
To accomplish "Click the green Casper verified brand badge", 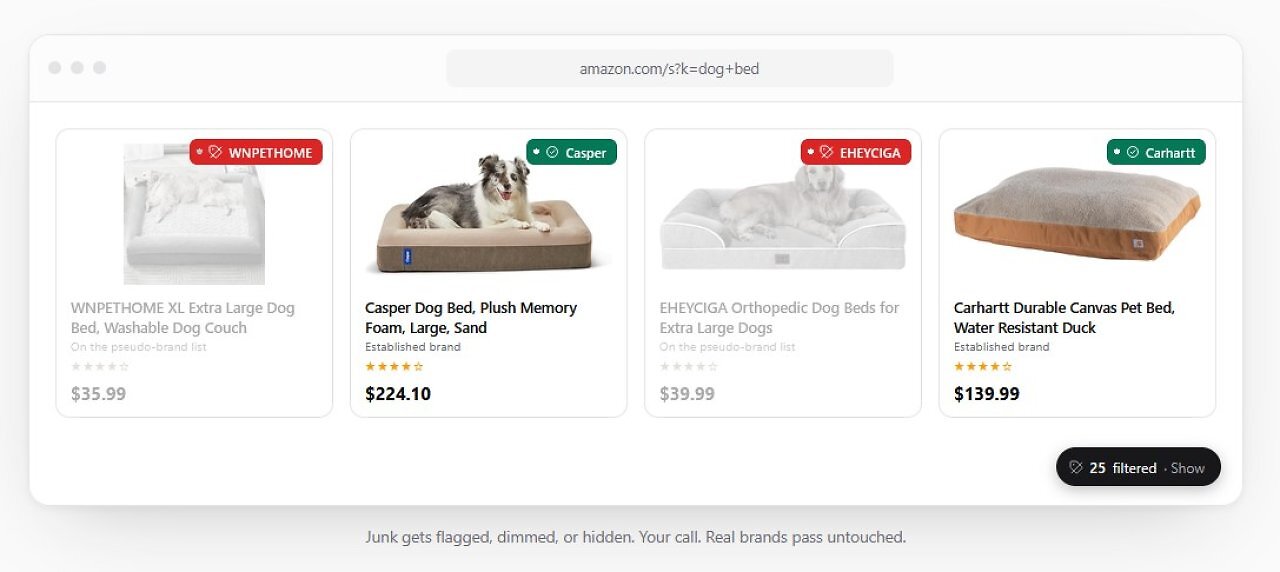I will pos(572,152).
